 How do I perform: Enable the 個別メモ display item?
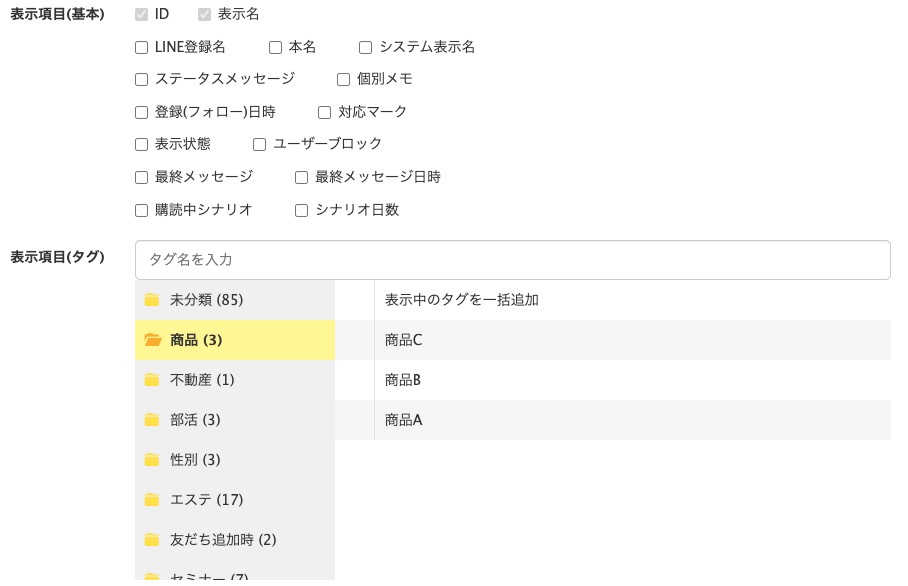tap(343, 79)
